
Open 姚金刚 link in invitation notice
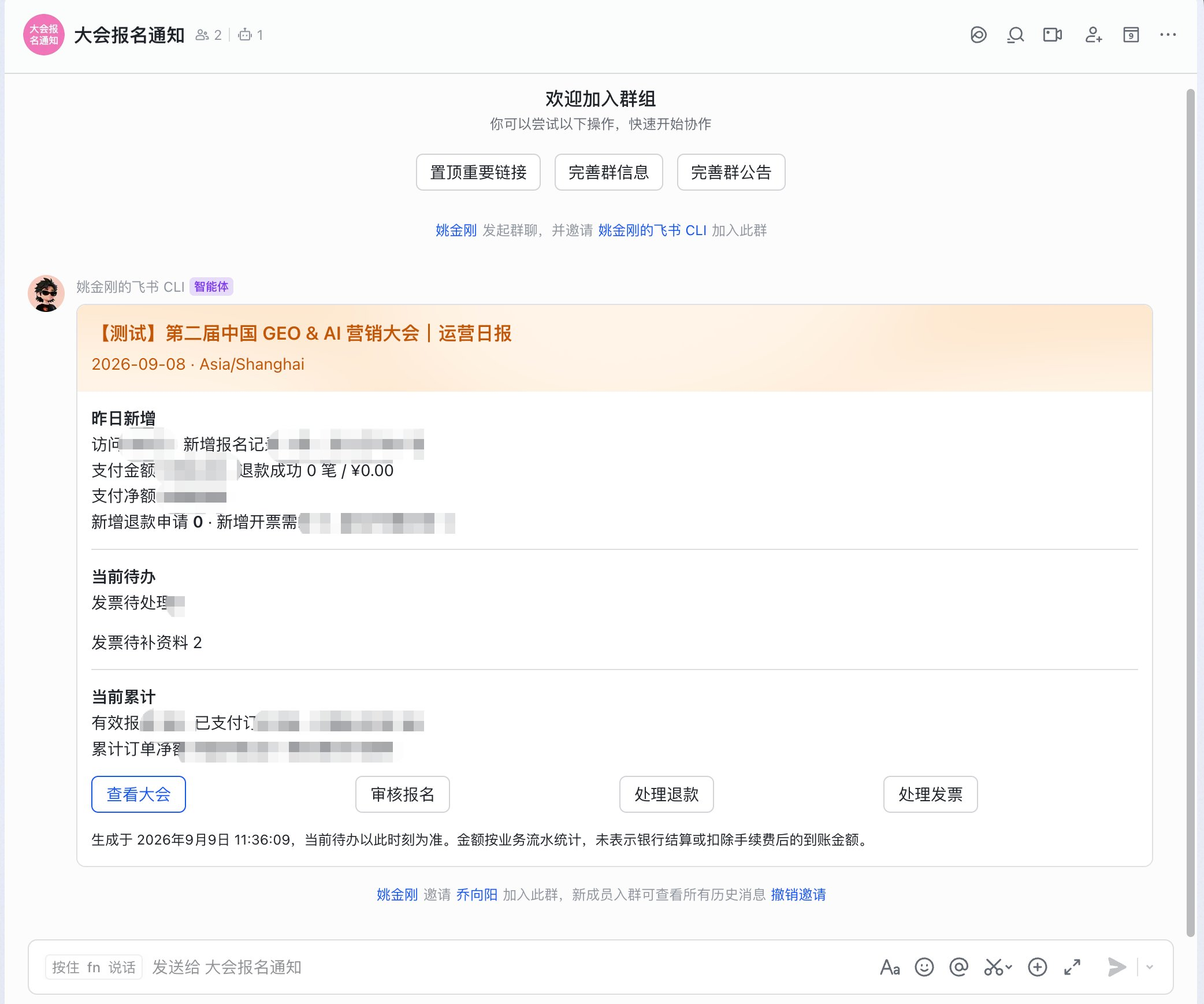pos(397,895)
